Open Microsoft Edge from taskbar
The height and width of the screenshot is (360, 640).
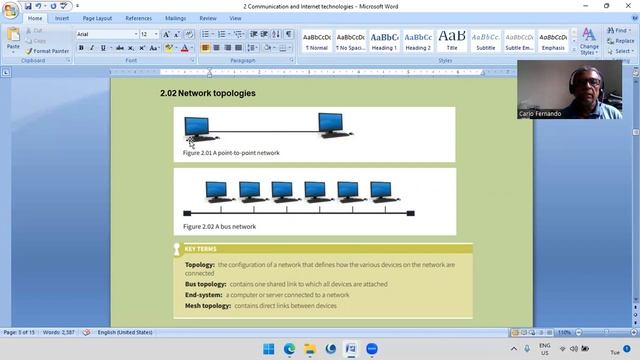click(x=289, y=349)
